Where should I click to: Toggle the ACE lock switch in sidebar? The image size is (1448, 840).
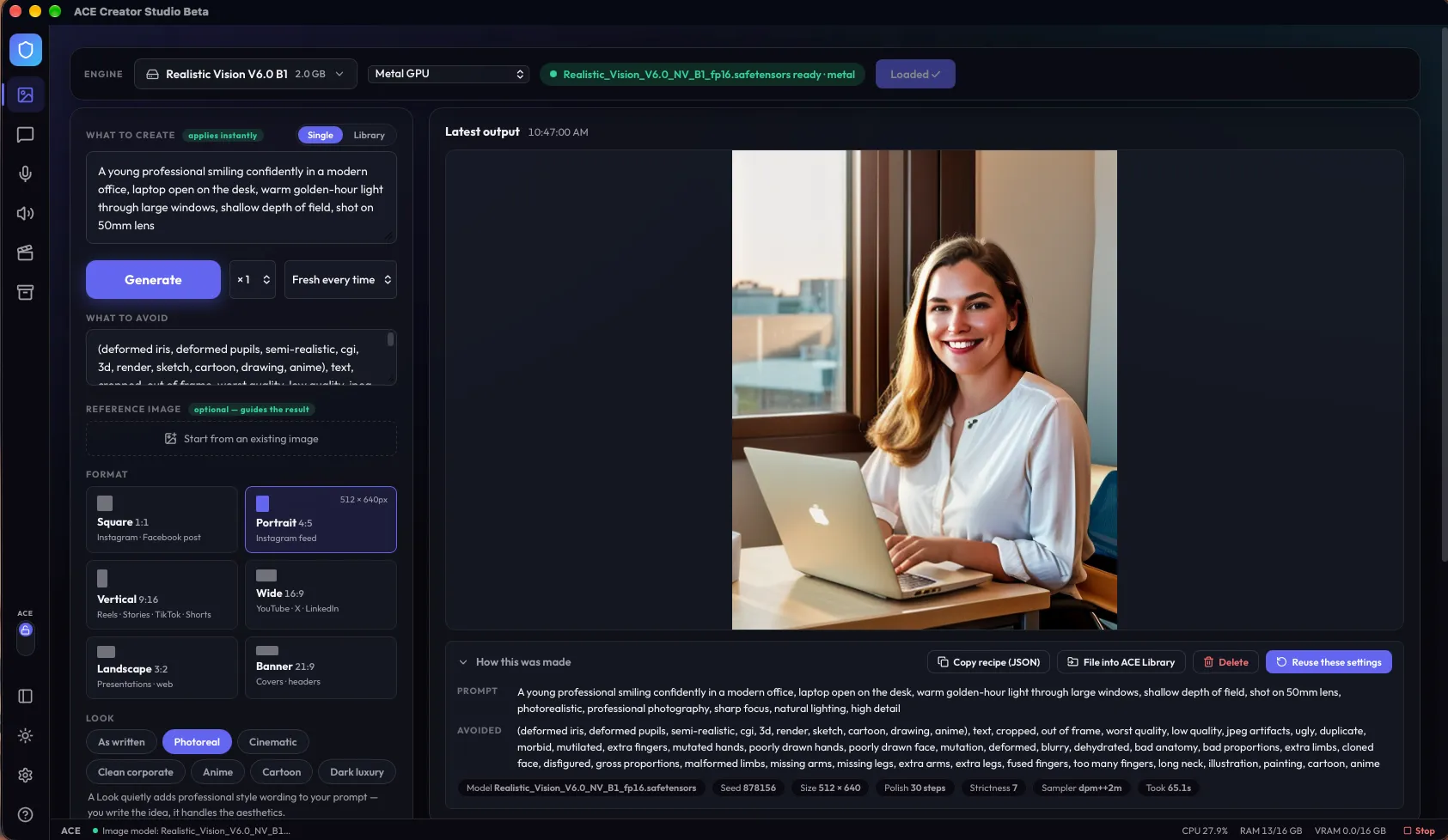pyautogui.click(x=26, y=637)
